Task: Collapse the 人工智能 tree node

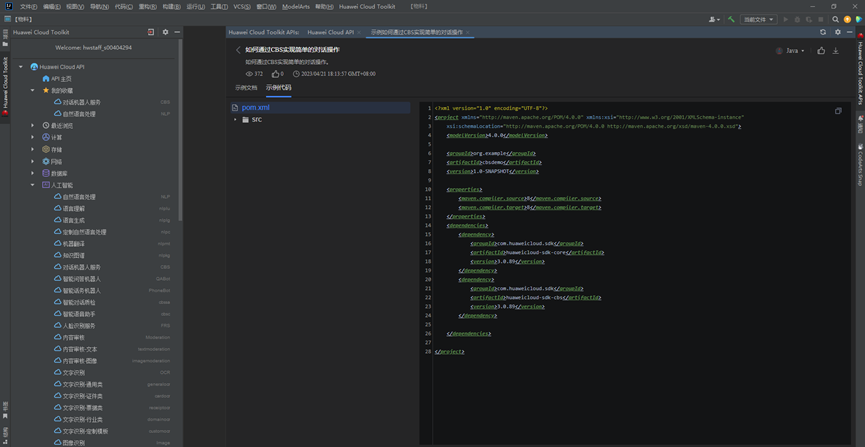Action: (33, 185)
